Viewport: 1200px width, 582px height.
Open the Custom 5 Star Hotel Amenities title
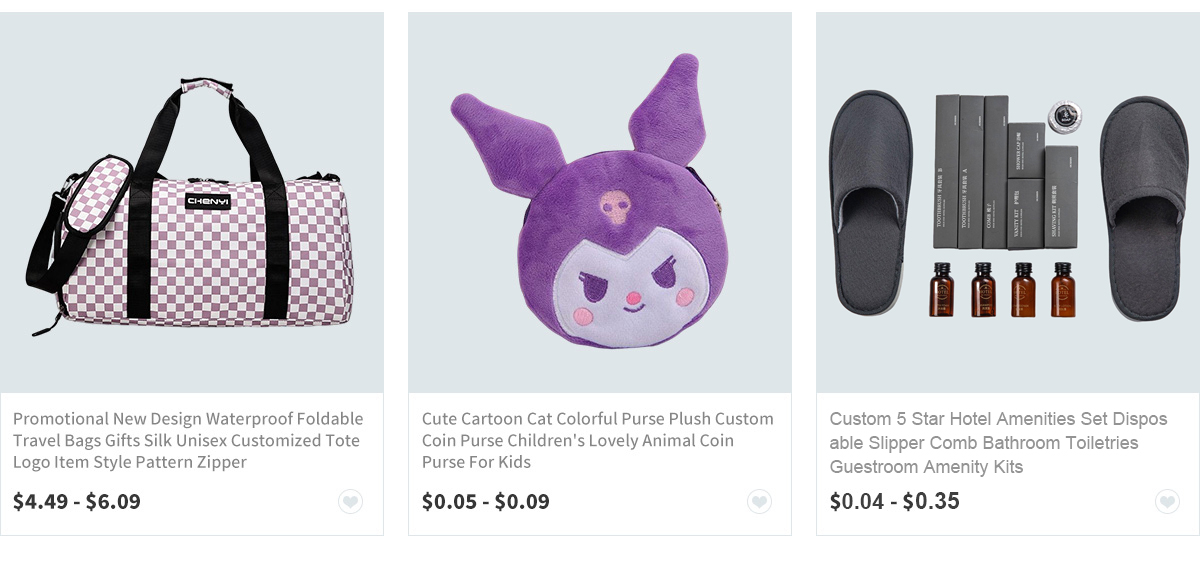tap(998, 442)
